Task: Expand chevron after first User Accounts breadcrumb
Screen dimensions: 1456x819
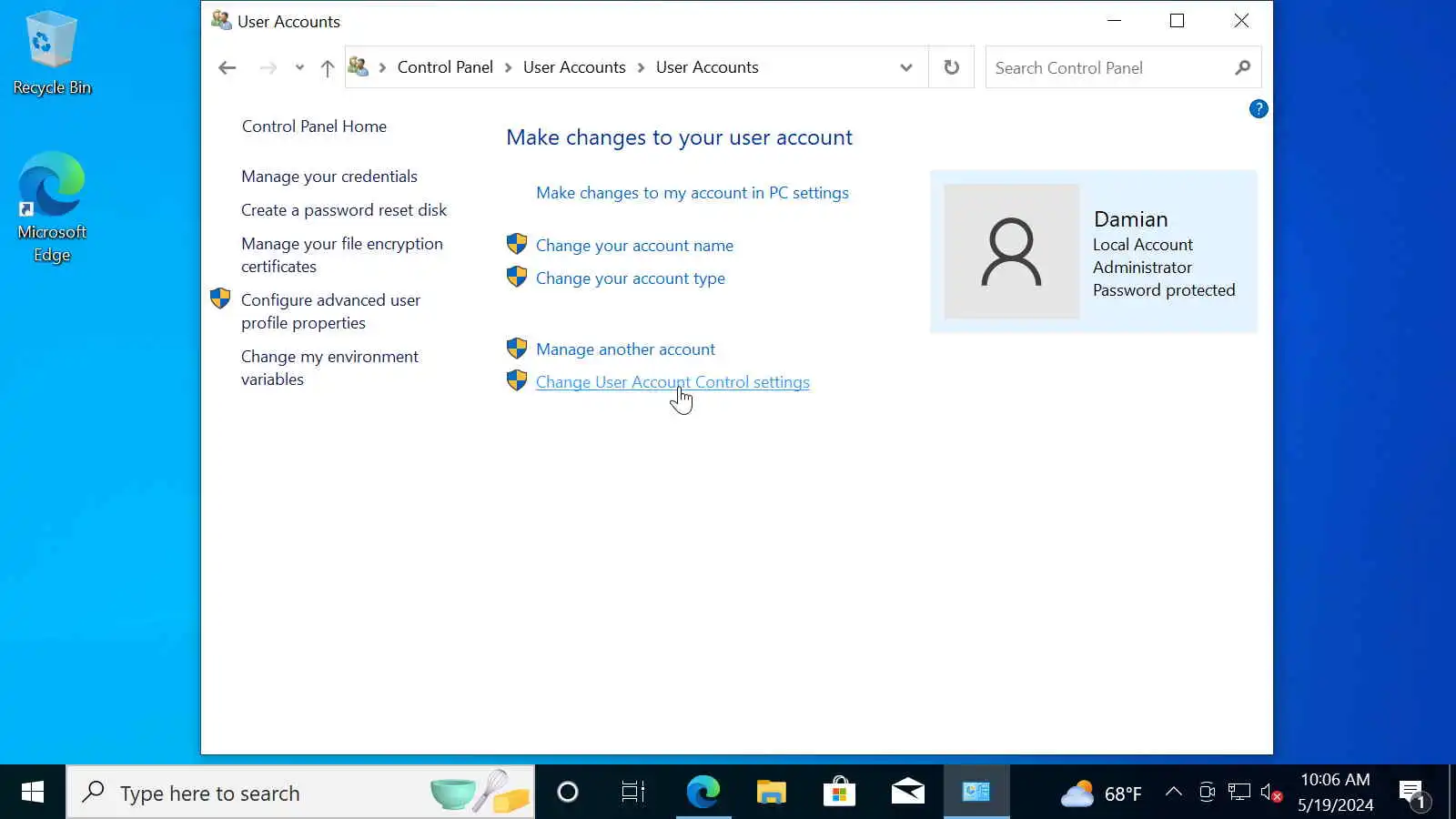Action: [641, 67]
